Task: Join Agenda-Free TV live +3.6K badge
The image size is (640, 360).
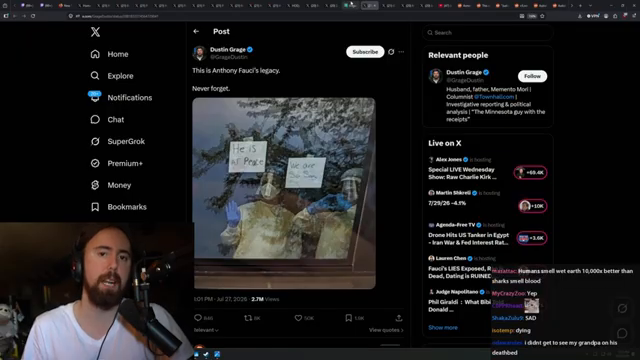Action: click(532, 238)
